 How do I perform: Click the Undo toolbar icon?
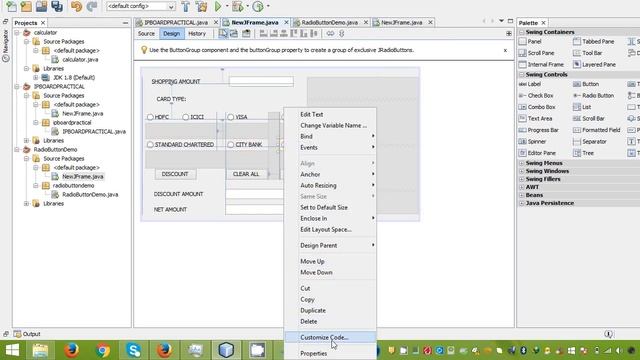tap(76, 6)
